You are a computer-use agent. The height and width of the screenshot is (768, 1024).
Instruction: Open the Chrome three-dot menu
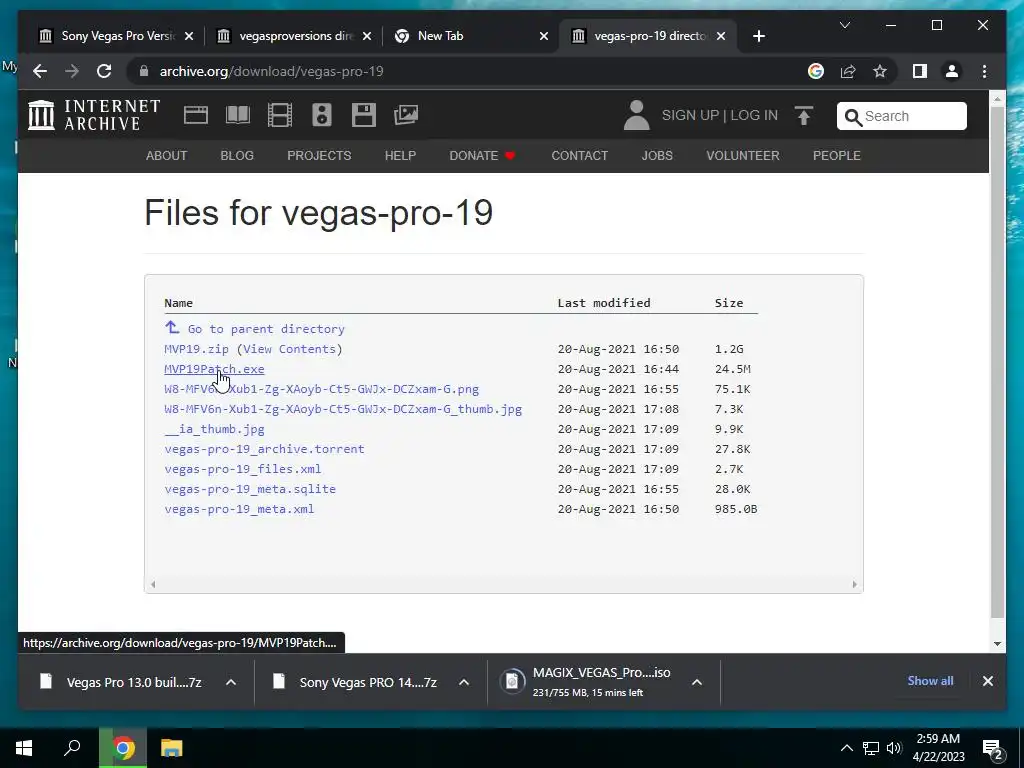tap(984, 71)
